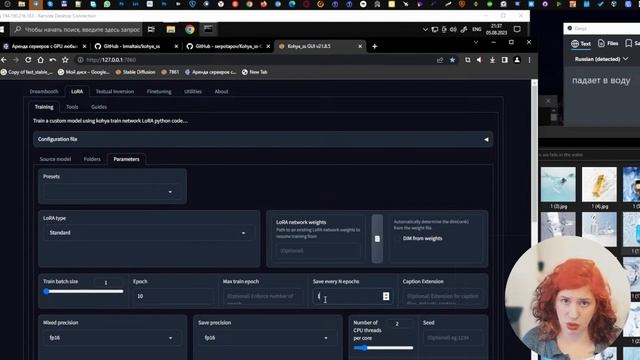Open new browser tab with plus
This screenshot has height=360, width=640.
374,47
